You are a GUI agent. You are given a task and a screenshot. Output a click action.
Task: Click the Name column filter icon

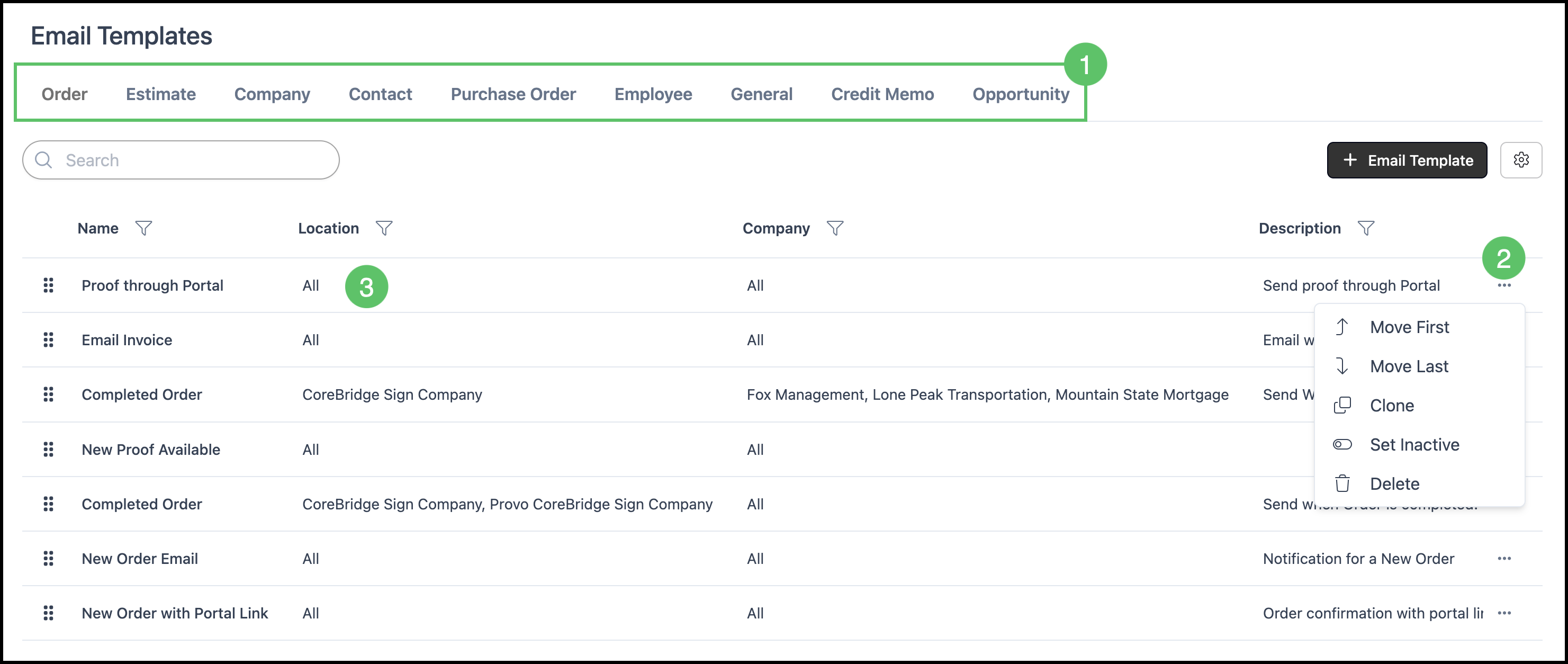(x=143, y=228)
